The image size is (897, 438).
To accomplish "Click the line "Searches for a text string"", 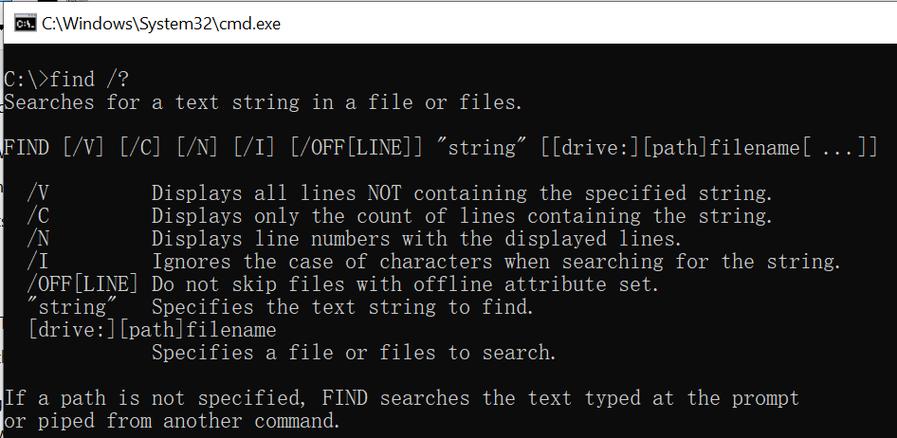I will point(262,102).
